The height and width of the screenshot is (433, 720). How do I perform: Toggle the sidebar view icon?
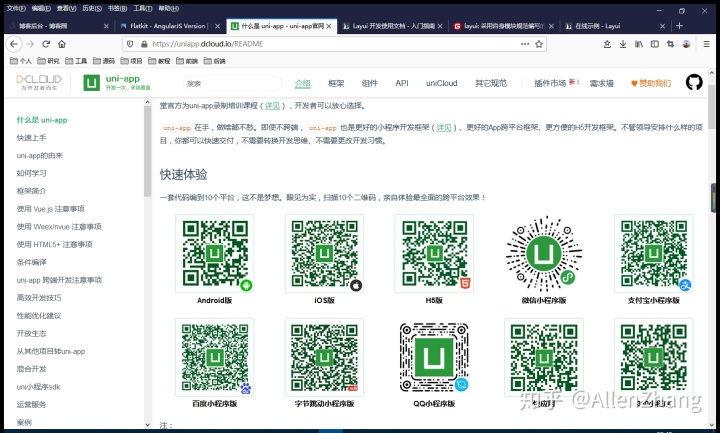point(655,44)
